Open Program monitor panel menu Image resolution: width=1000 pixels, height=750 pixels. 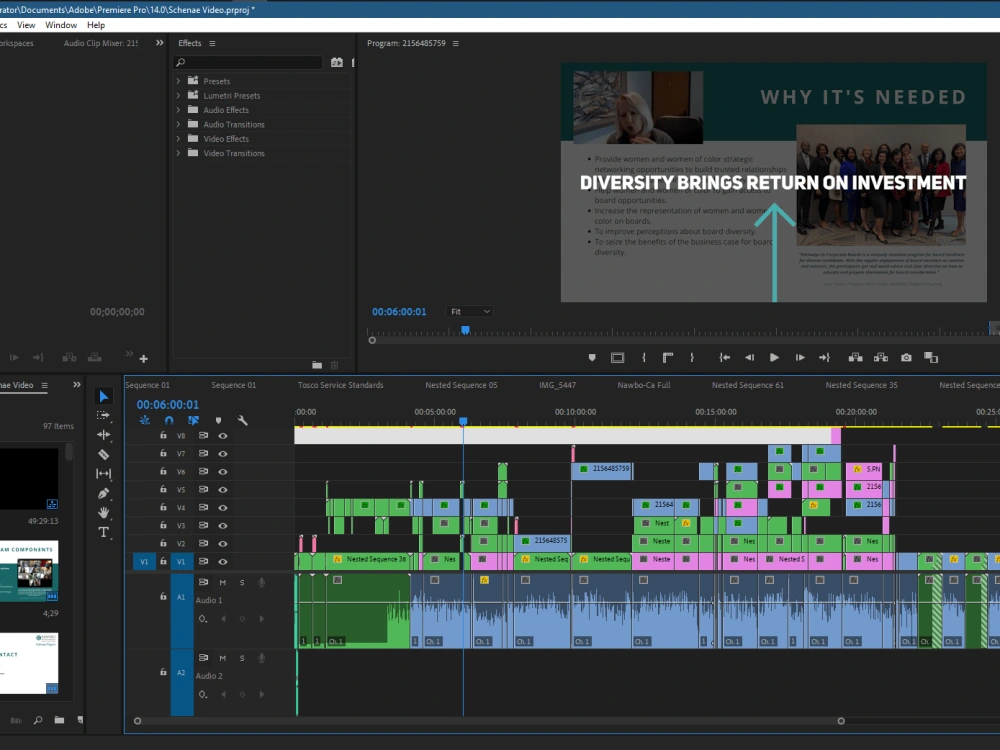pyautogui.click(x=455, y=43)
